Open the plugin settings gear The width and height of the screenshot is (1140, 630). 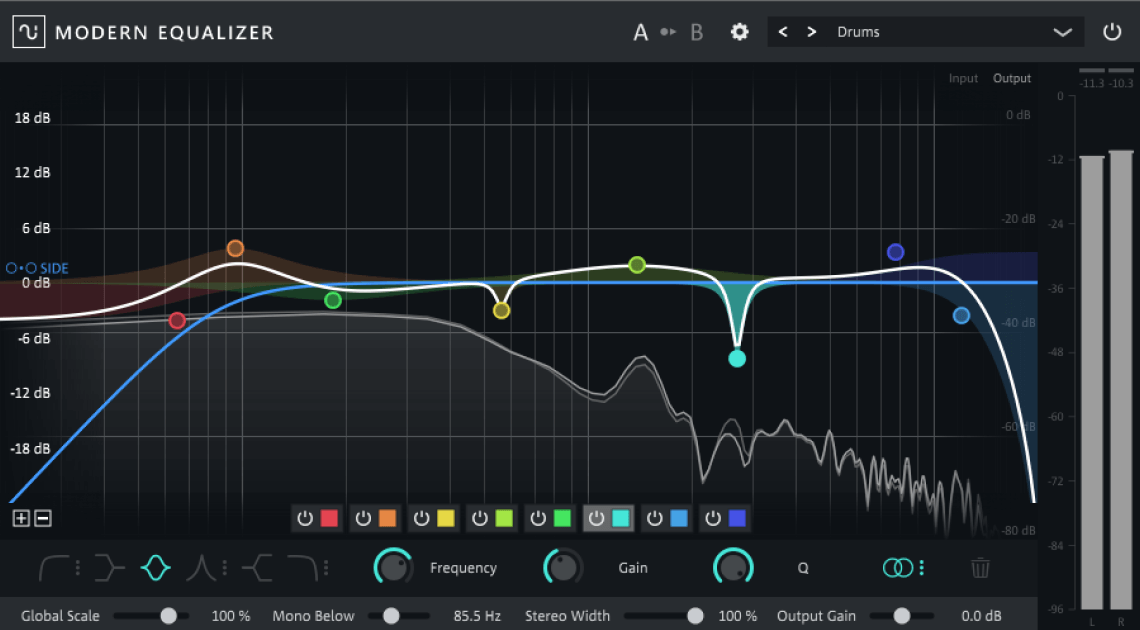739,32
